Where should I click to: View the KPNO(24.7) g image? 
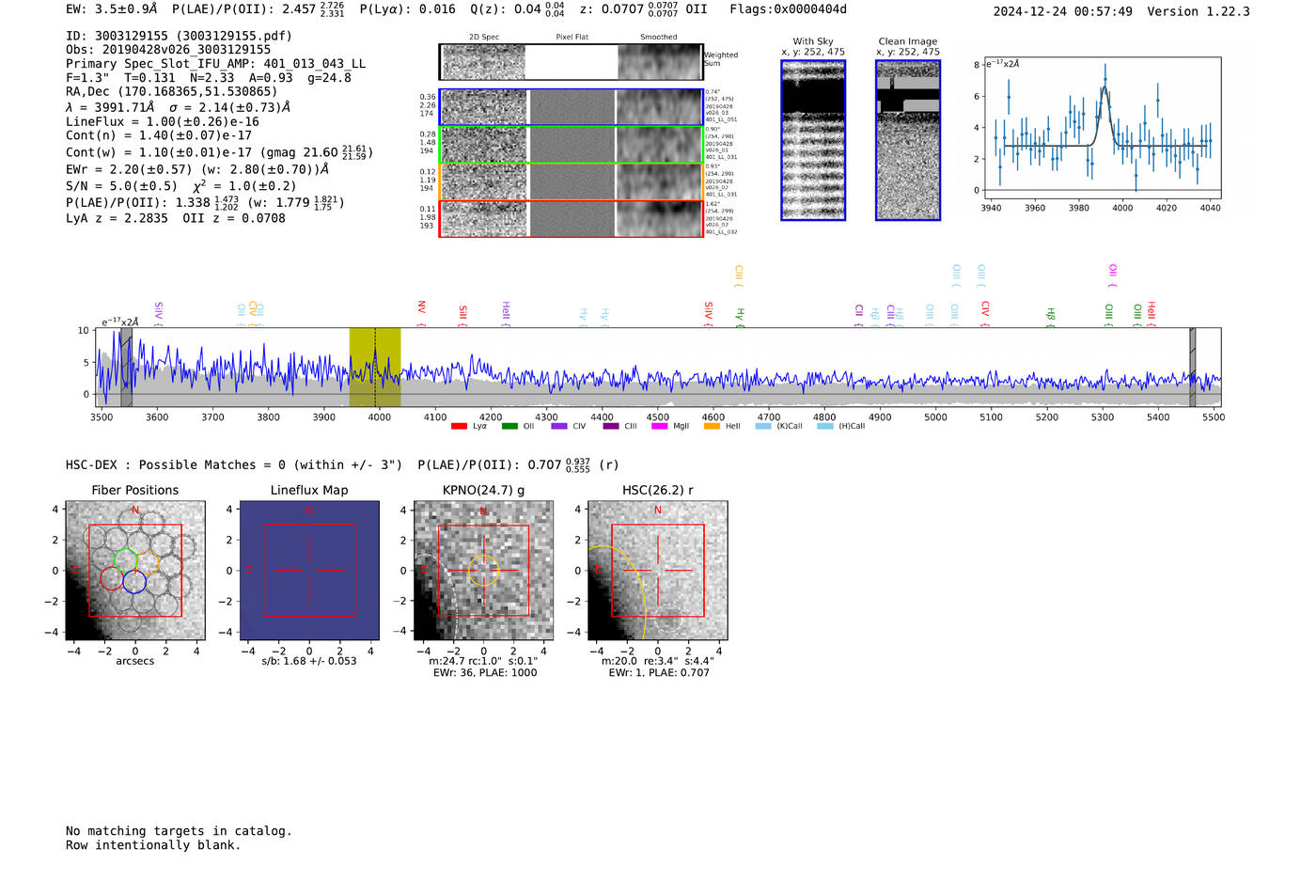coord(483,571)
